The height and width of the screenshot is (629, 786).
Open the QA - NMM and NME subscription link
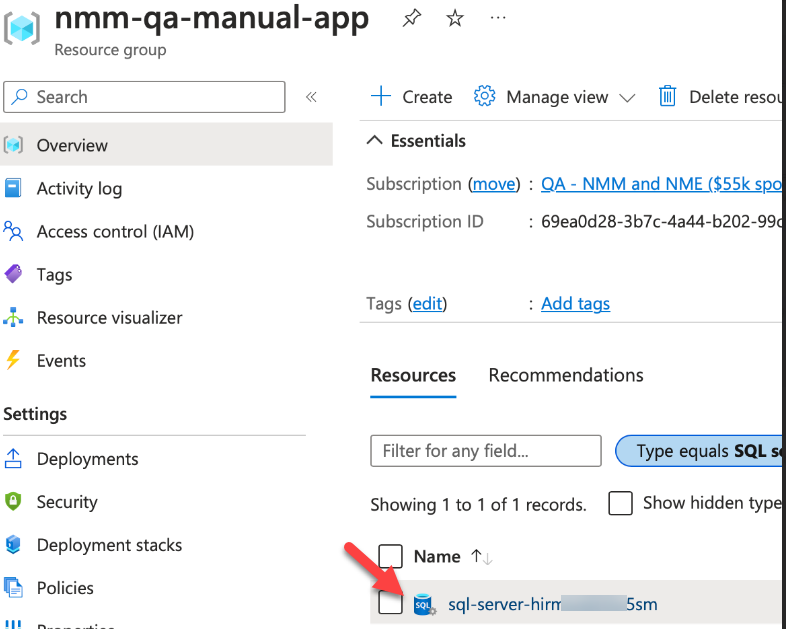click(662, 184)
